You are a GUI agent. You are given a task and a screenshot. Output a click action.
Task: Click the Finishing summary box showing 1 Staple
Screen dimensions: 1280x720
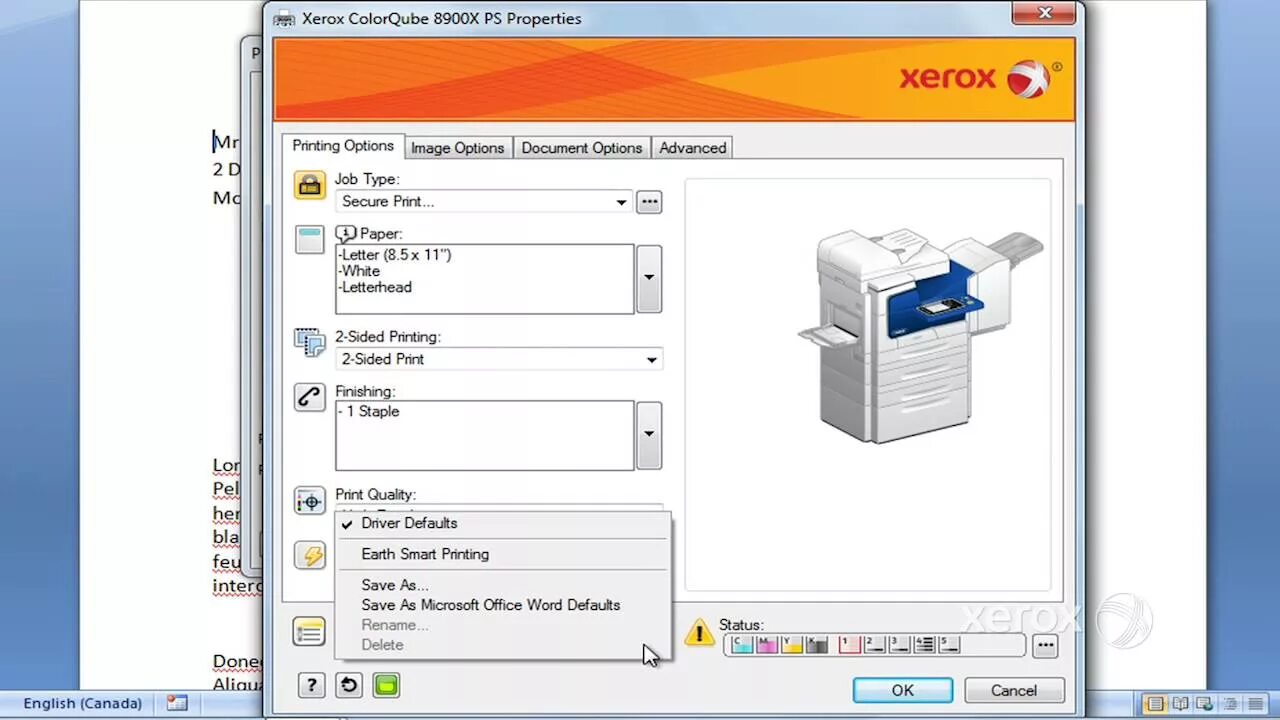(484, 435)
